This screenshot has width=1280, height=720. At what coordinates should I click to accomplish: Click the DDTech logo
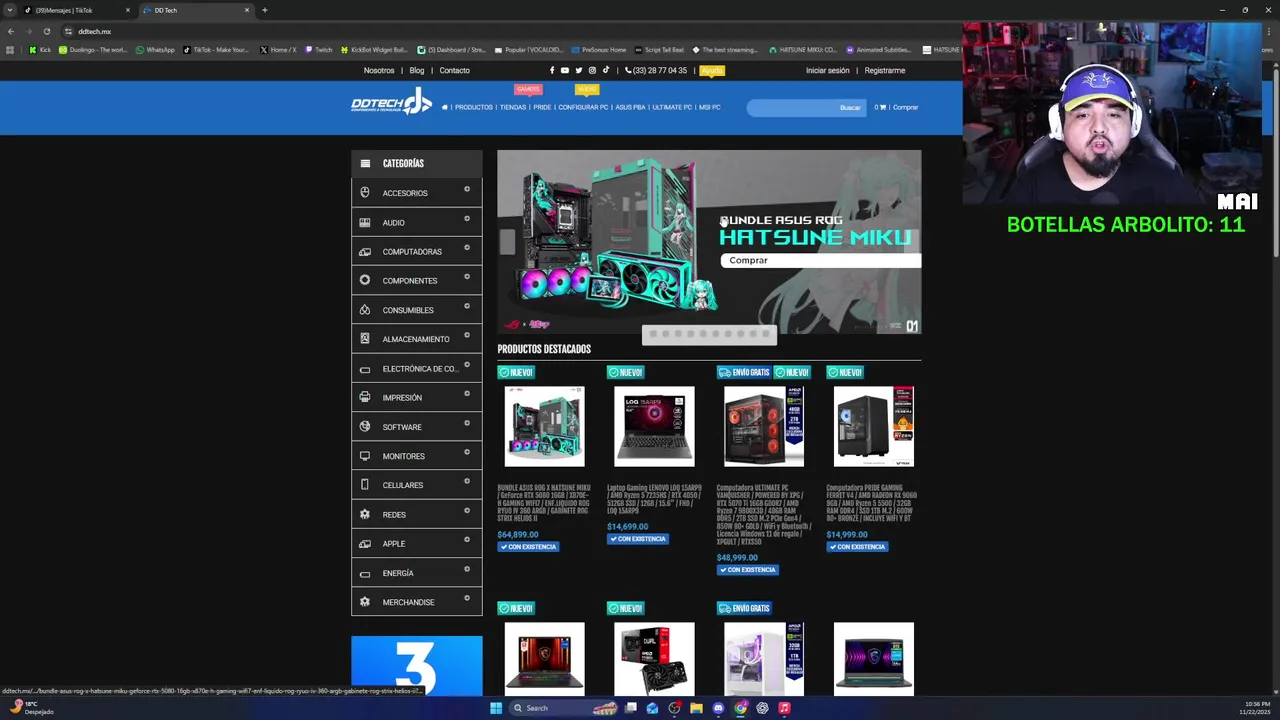391,101
